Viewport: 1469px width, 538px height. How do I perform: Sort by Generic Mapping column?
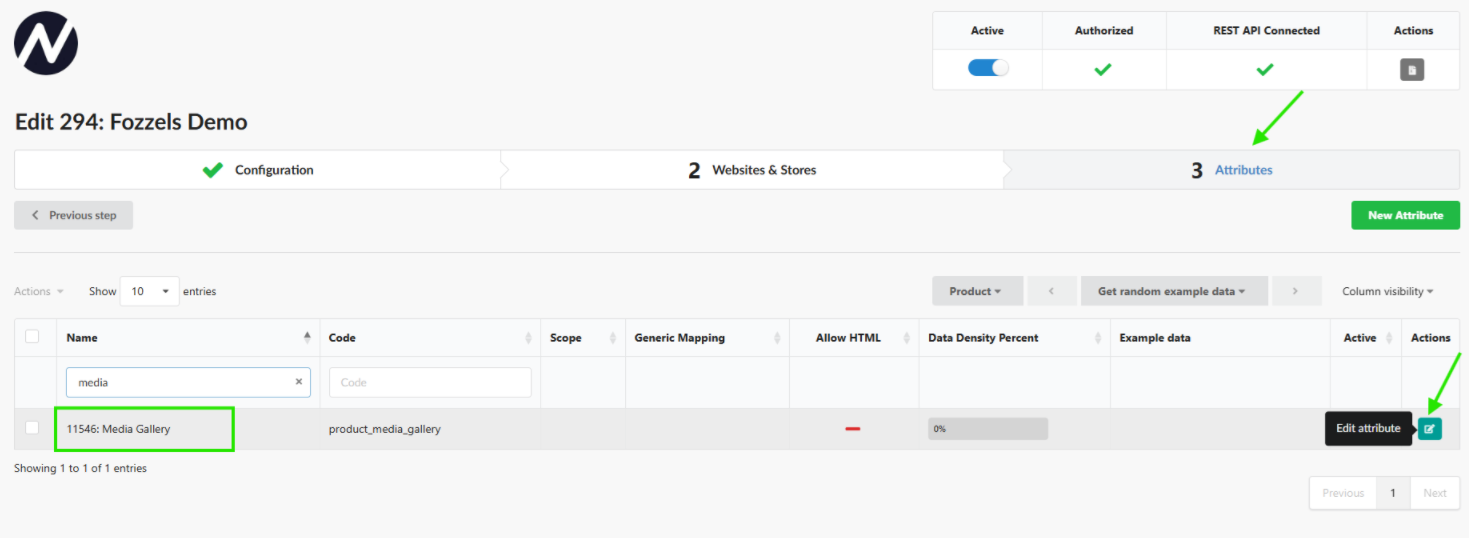coord(707,338)
